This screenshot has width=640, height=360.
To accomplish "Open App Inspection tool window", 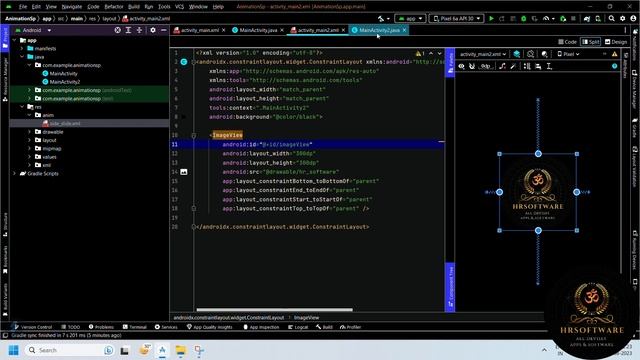I will pos(261,327).
